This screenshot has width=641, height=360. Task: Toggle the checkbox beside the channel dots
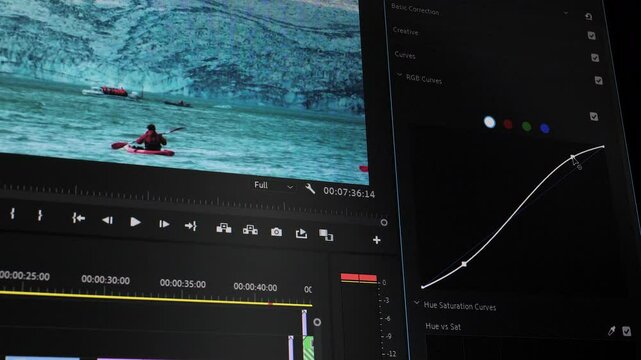pos(594,116)
